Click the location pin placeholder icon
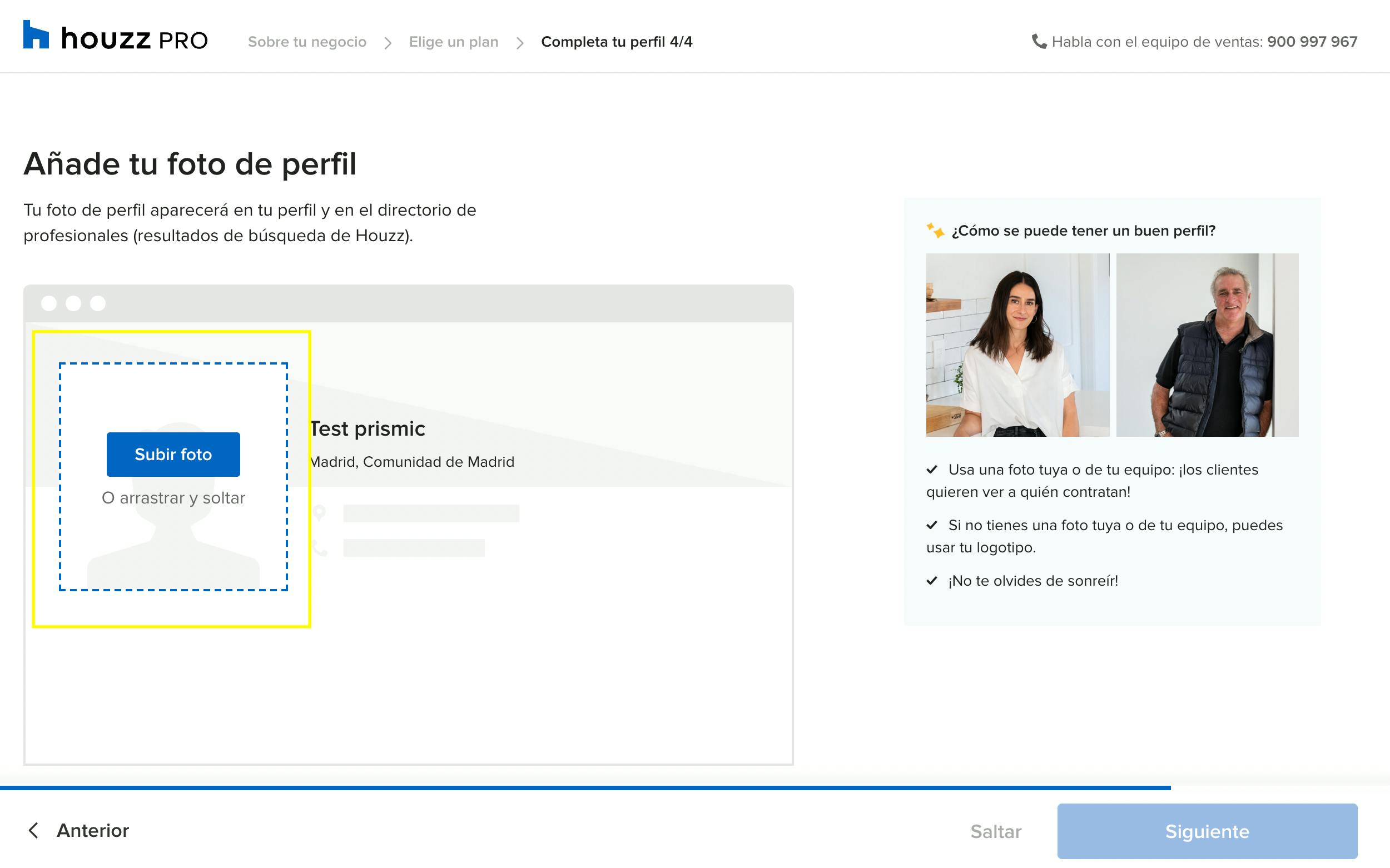 tap(319, 513)
